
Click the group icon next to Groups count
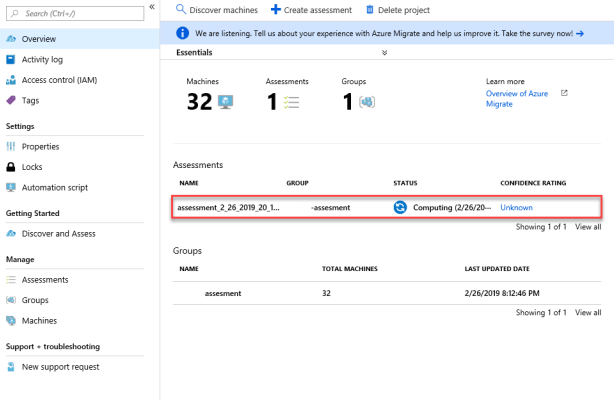point(367,102)
